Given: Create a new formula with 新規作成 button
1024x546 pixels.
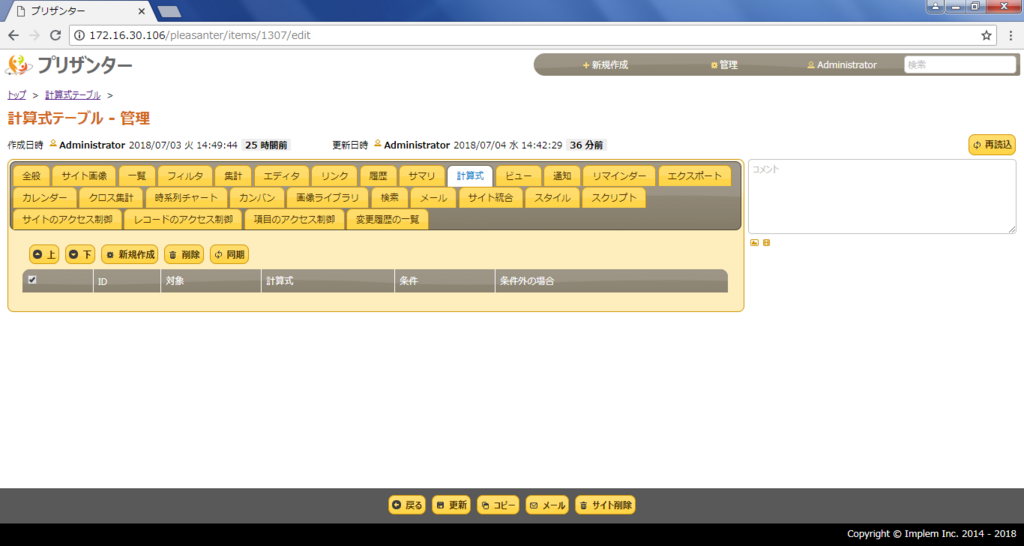Looking at the screenshot, I should 131,255.
